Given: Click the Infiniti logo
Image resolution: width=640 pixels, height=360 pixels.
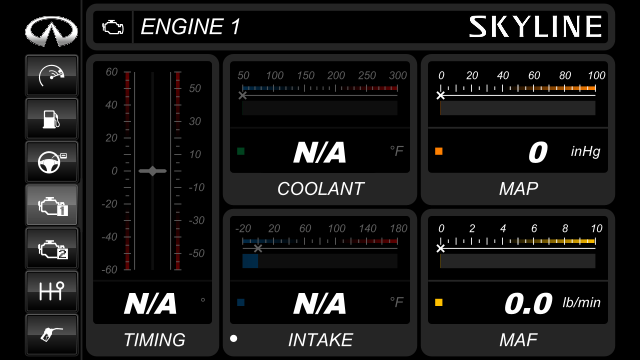Looking at the screenshot, I should [x=51, y=31].
